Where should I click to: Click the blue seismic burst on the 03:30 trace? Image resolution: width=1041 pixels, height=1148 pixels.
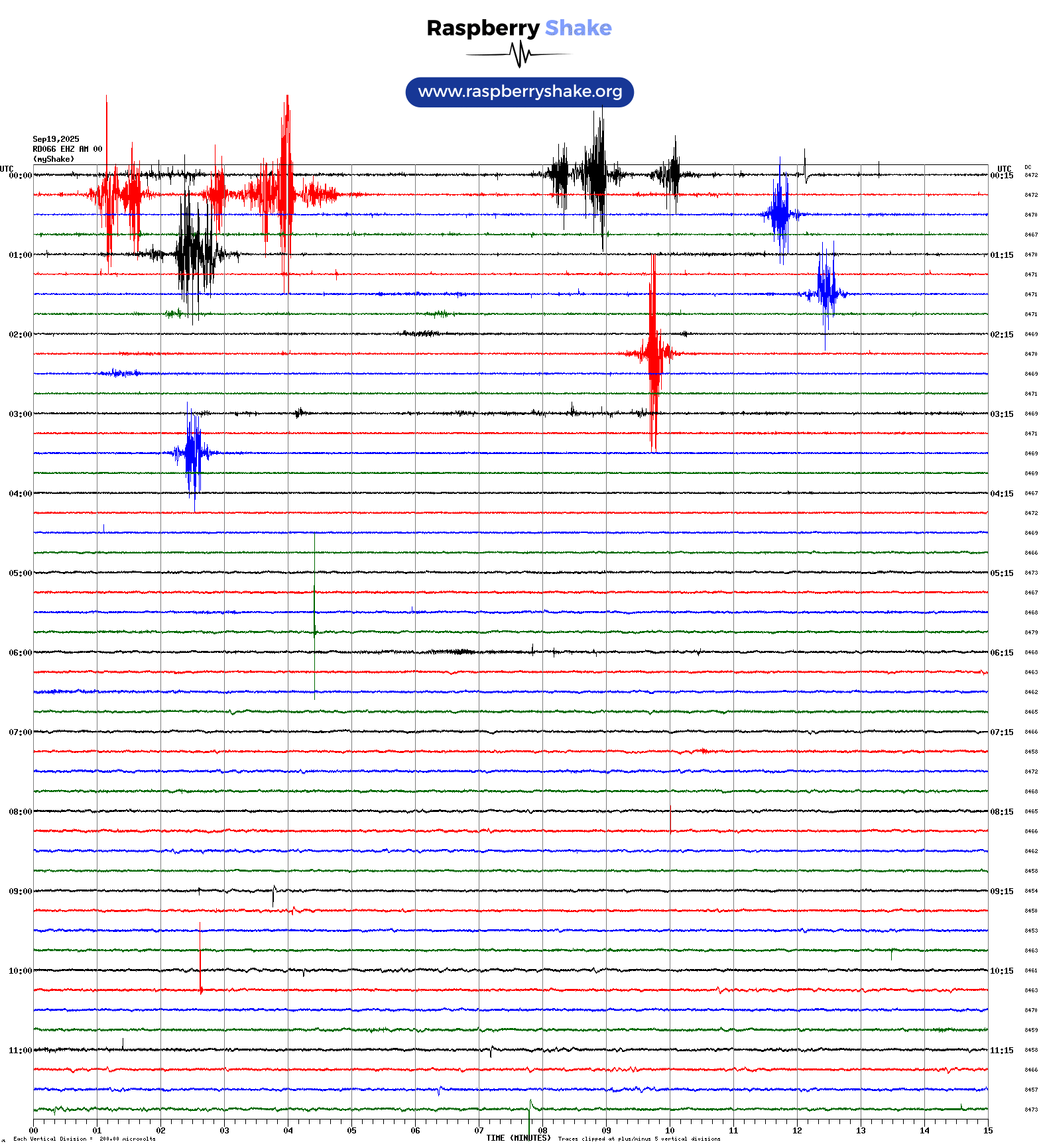click(193, 453)
